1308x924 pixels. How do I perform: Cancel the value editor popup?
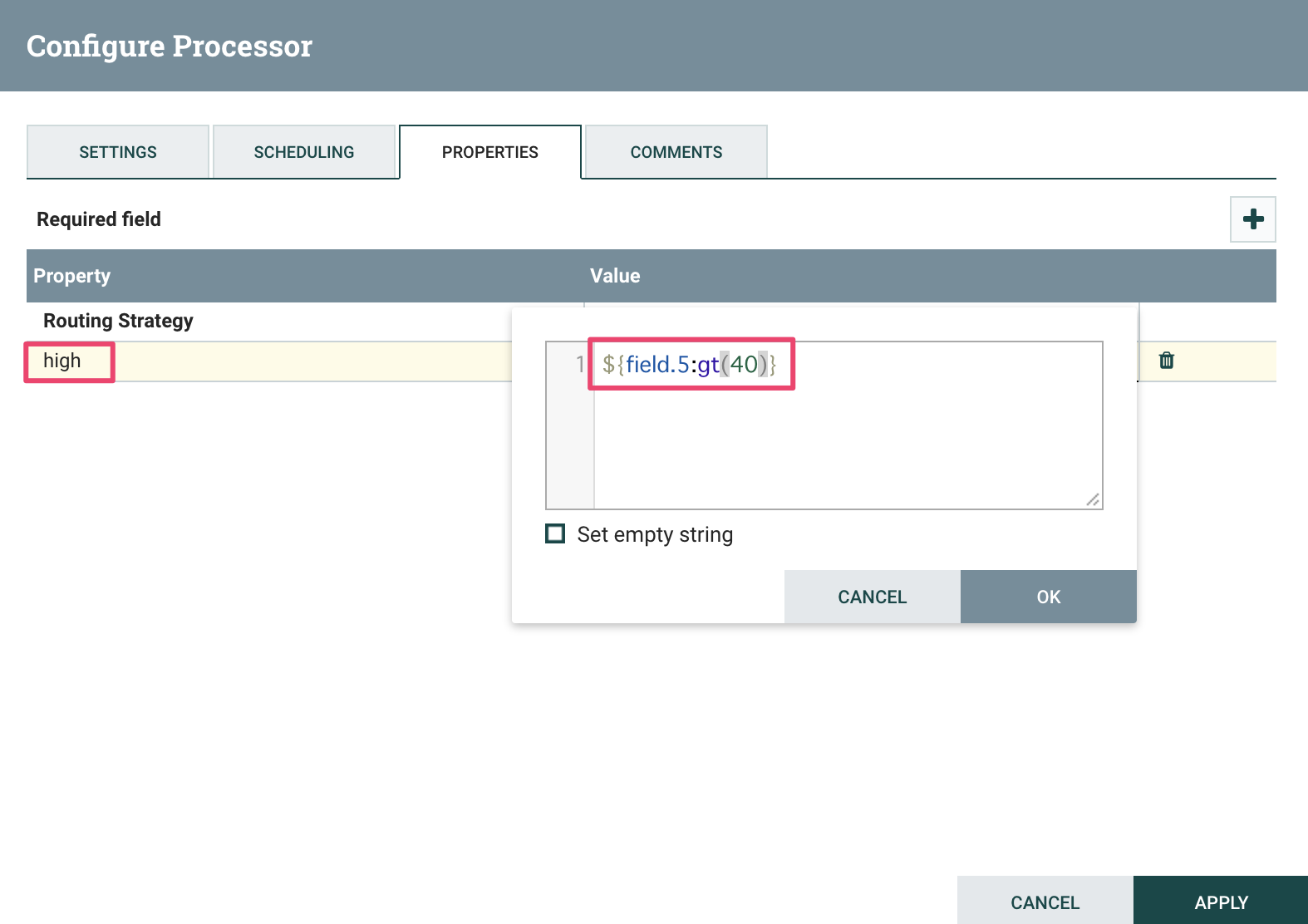point(873,597)
